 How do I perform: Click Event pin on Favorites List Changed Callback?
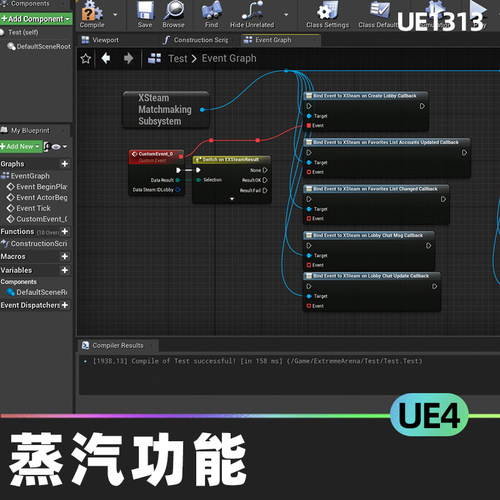point(309,219)
